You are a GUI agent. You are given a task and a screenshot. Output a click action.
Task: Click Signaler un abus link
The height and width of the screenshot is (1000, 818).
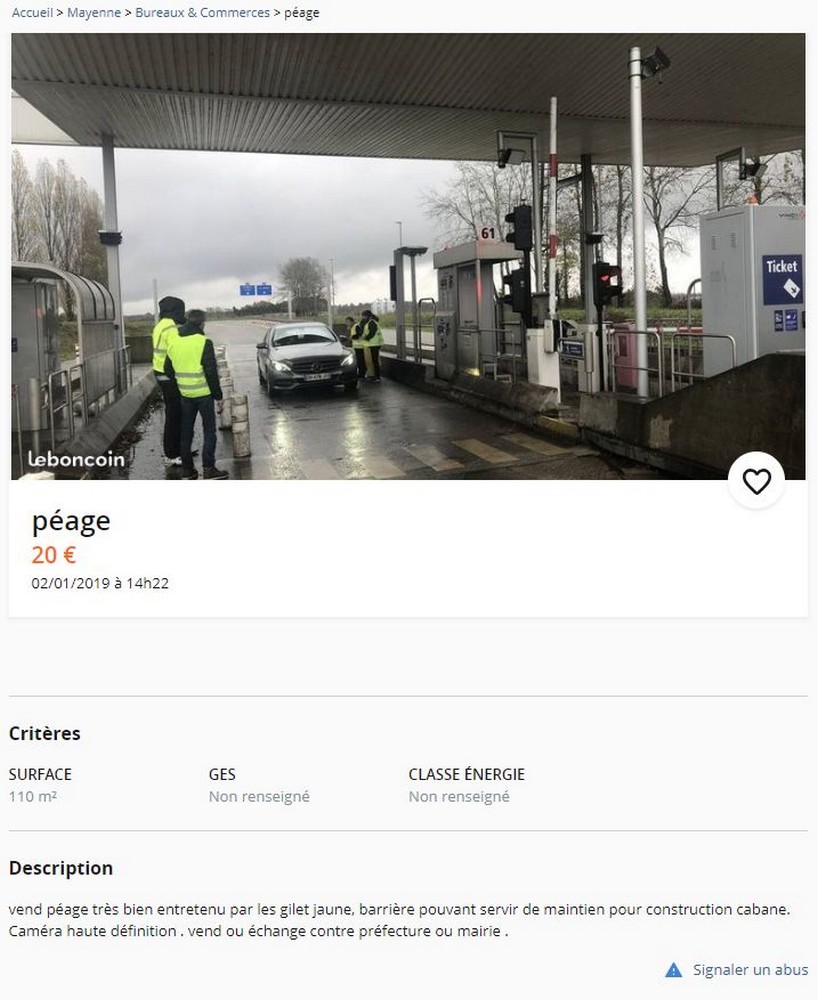tap(750, 970)
